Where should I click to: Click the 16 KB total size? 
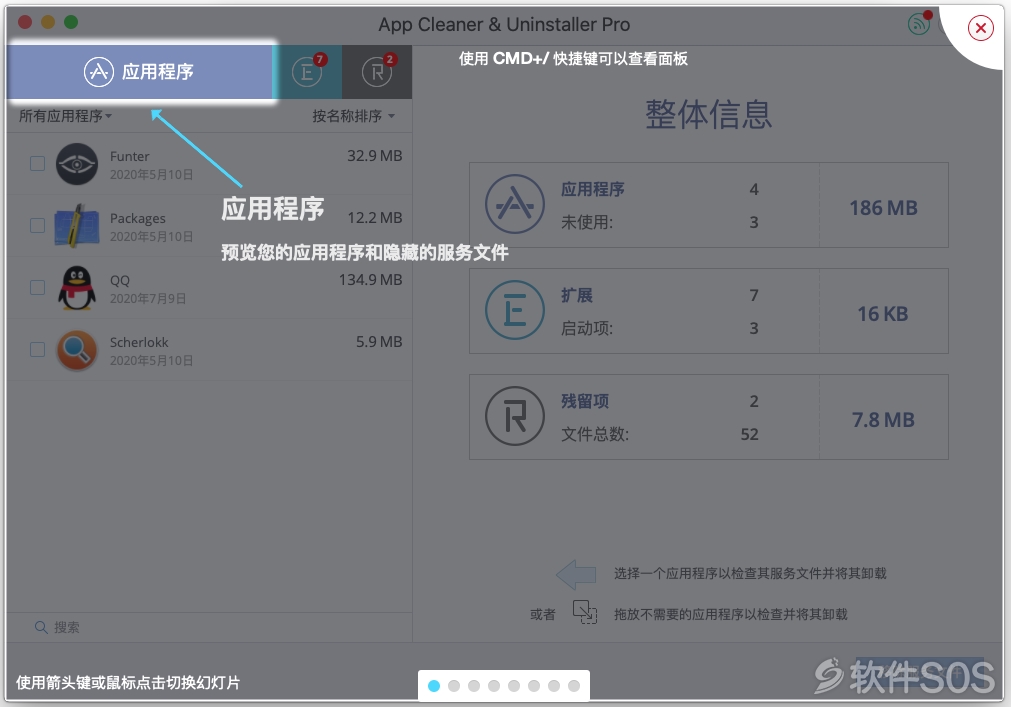(883, 314)
